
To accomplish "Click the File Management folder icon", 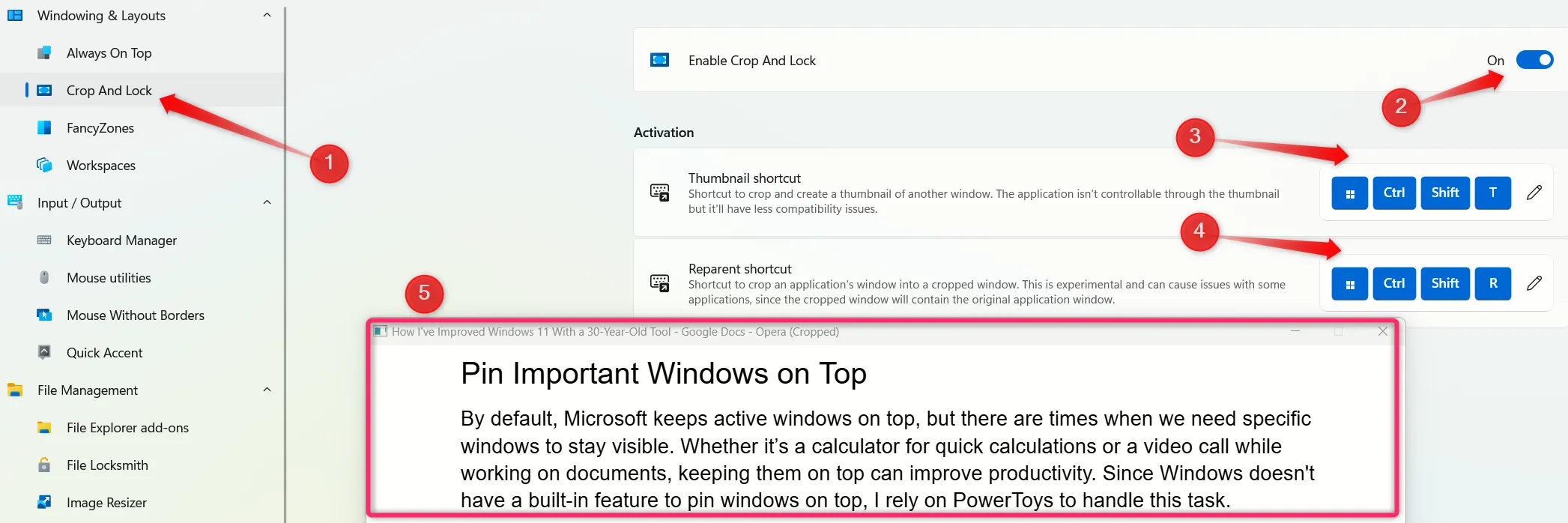I will click(15, 390).
